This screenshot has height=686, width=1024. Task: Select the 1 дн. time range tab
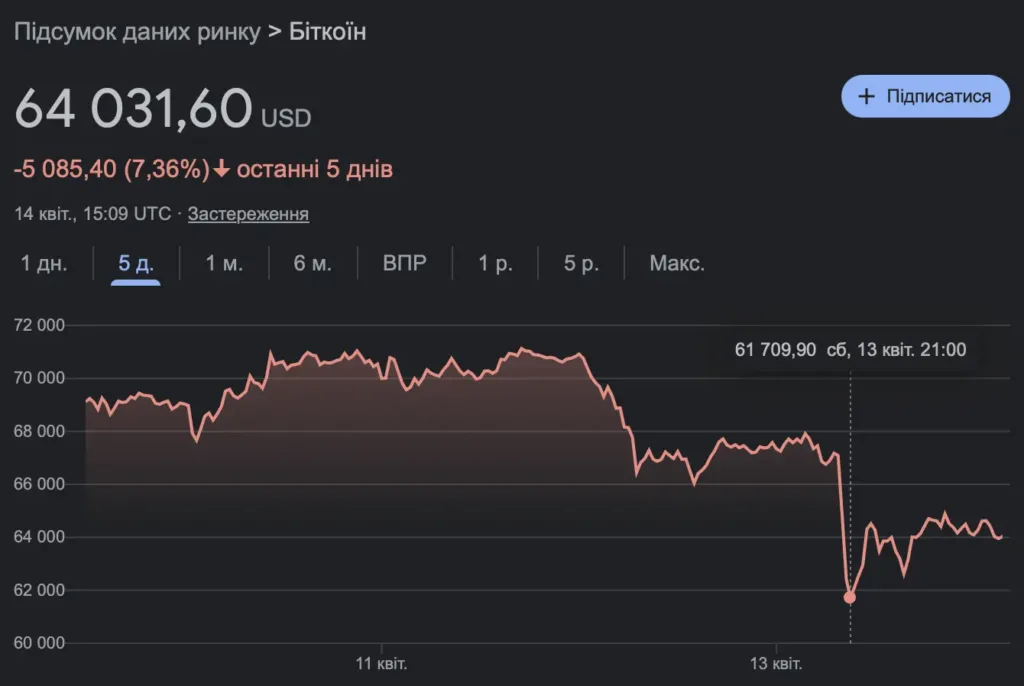(x=44, y=264)
